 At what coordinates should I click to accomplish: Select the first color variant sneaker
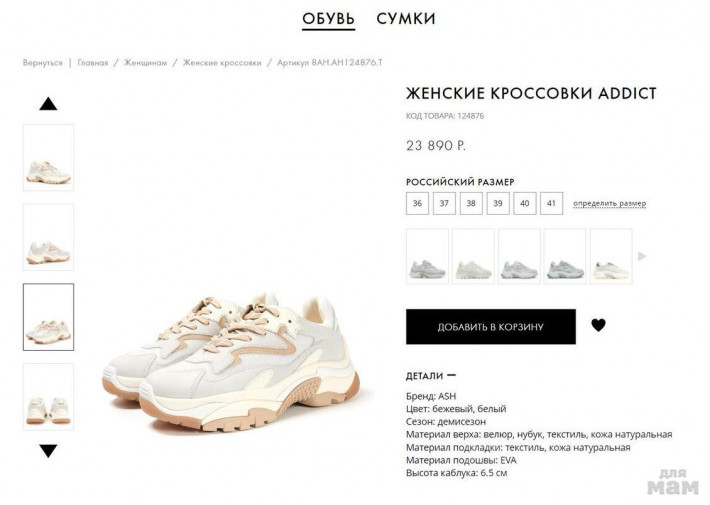(427, 256)
